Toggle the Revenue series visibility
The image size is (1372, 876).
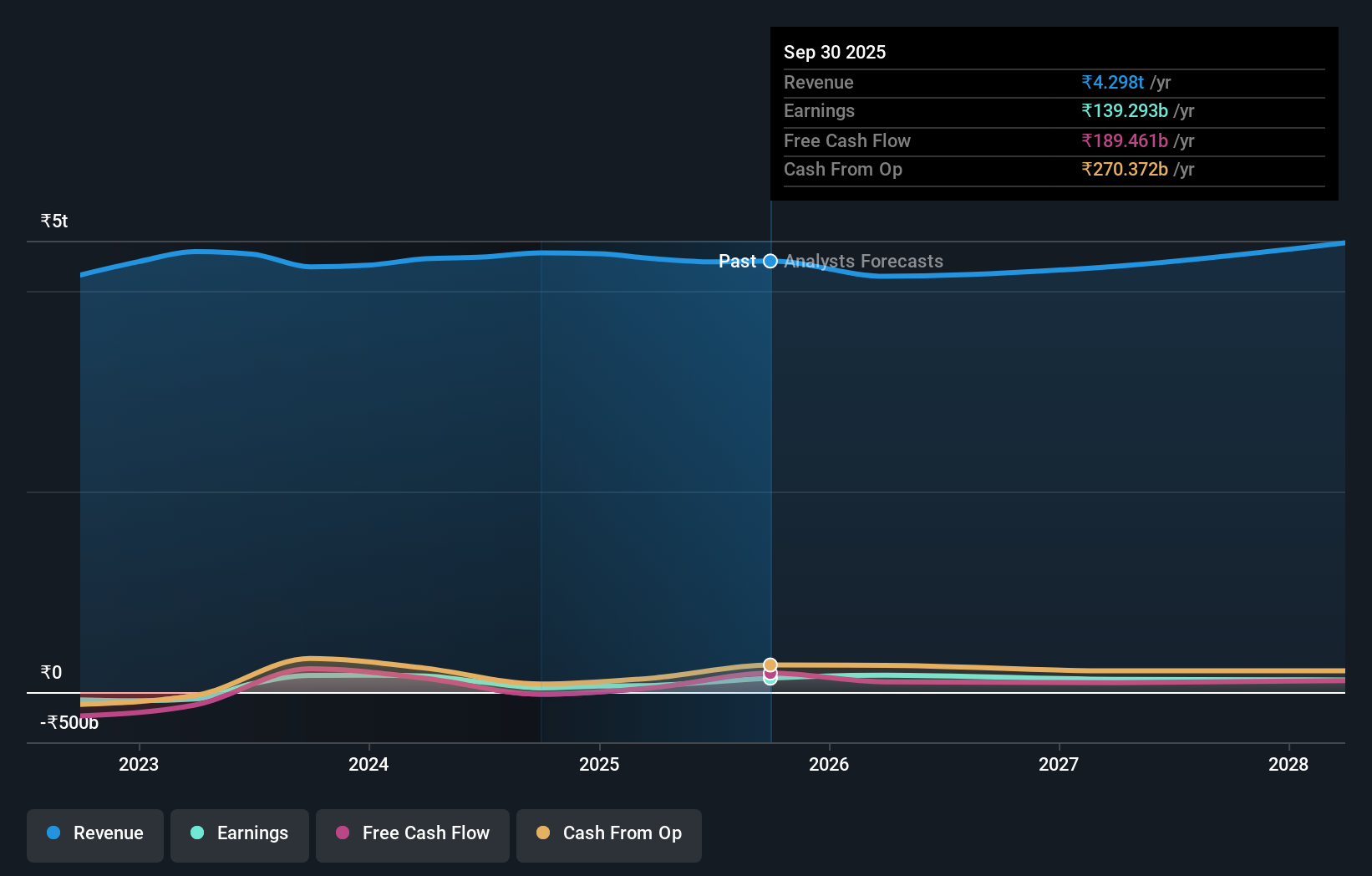[94, 835]
